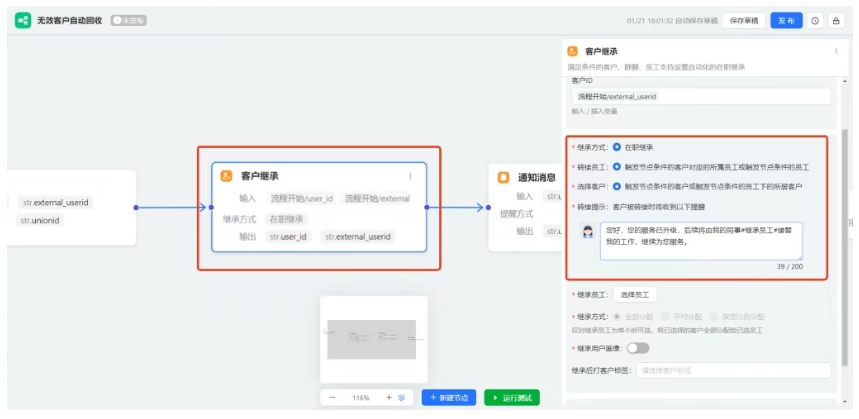Click the 流程开始/user_id input tag on node
The width and height of the screenshot is (859, 419).
(x=302, y=198)
